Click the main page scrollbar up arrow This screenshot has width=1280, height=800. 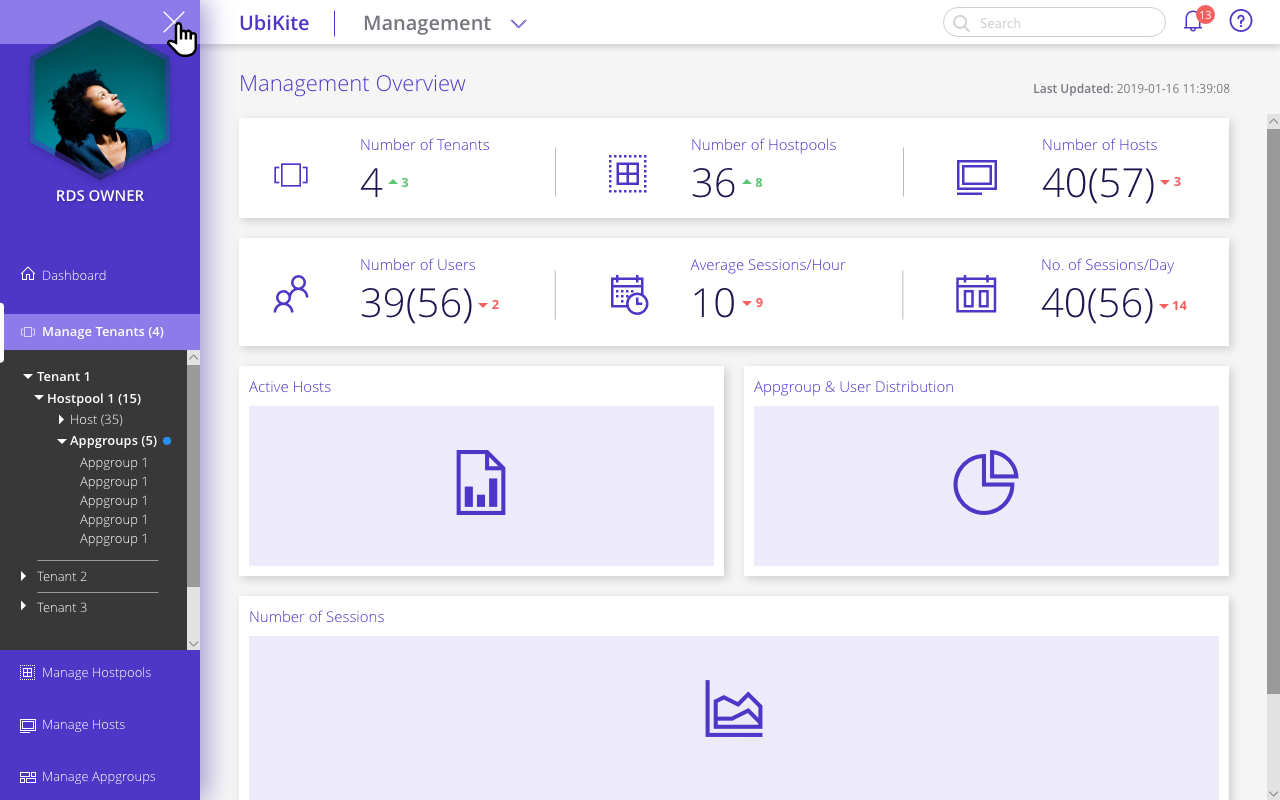click(1273, 121)
